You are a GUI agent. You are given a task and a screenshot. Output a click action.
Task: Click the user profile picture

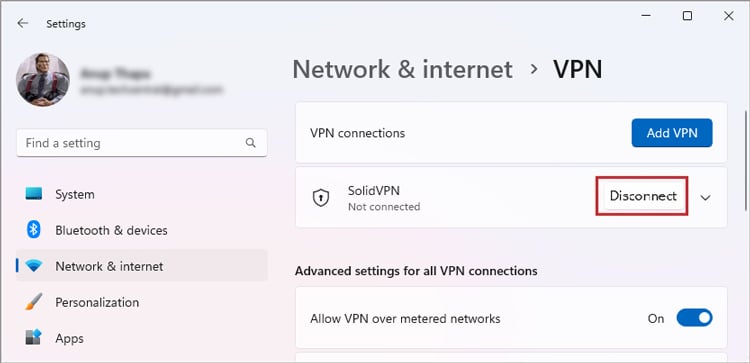[x=43, y=79]
